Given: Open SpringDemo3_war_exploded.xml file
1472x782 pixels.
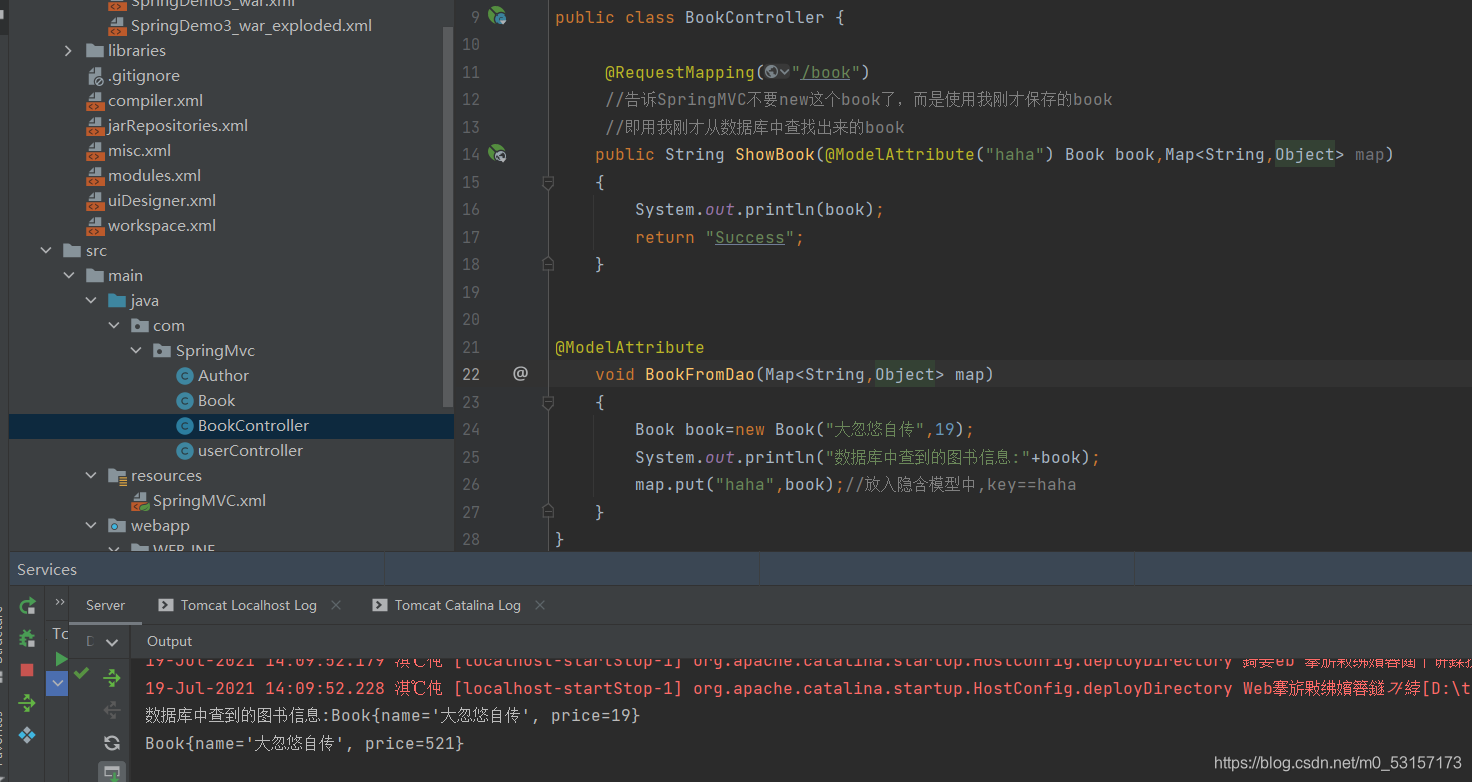Looking at the screenshot, I should click(251, 26).
